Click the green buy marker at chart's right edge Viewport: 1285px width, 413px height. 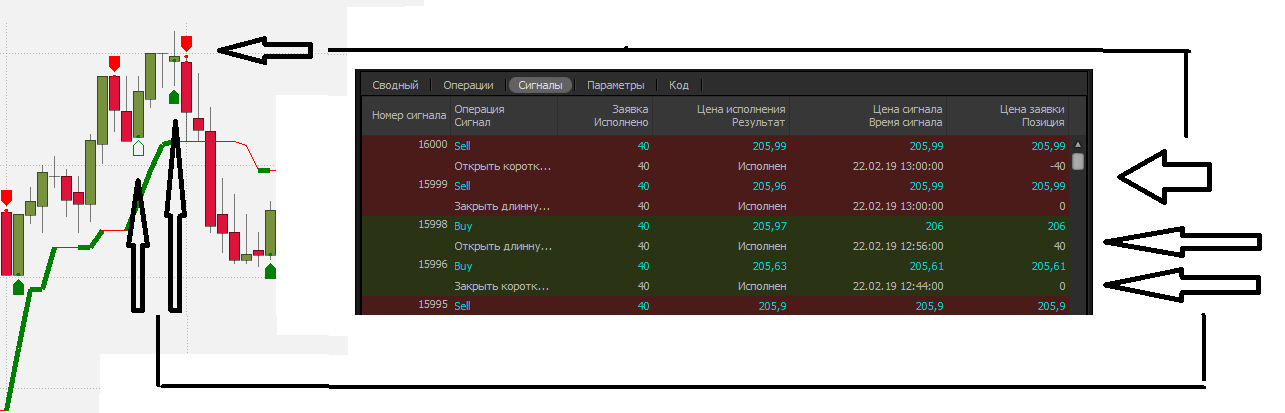click(x=270, y=269)
